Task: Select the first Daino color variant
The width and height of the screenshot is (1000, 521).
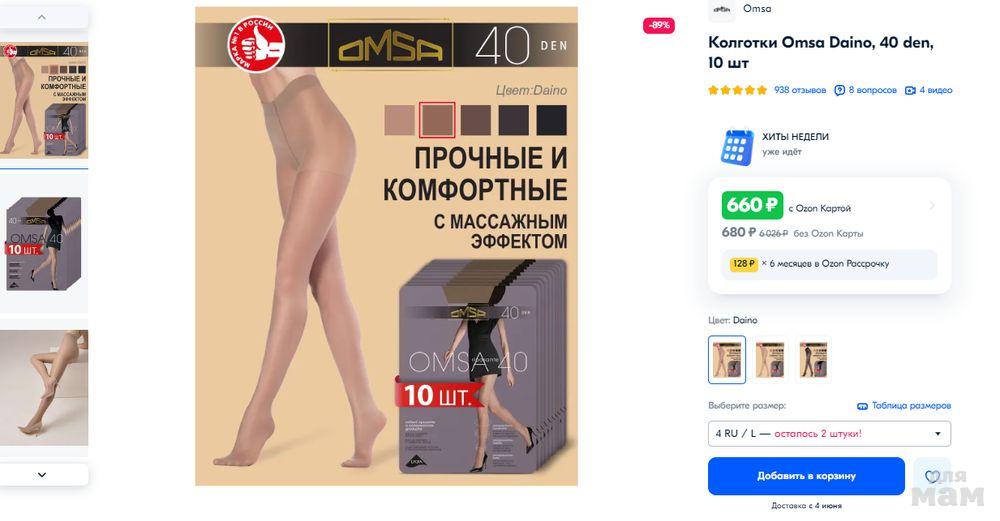Action: [x=726, y=360]
